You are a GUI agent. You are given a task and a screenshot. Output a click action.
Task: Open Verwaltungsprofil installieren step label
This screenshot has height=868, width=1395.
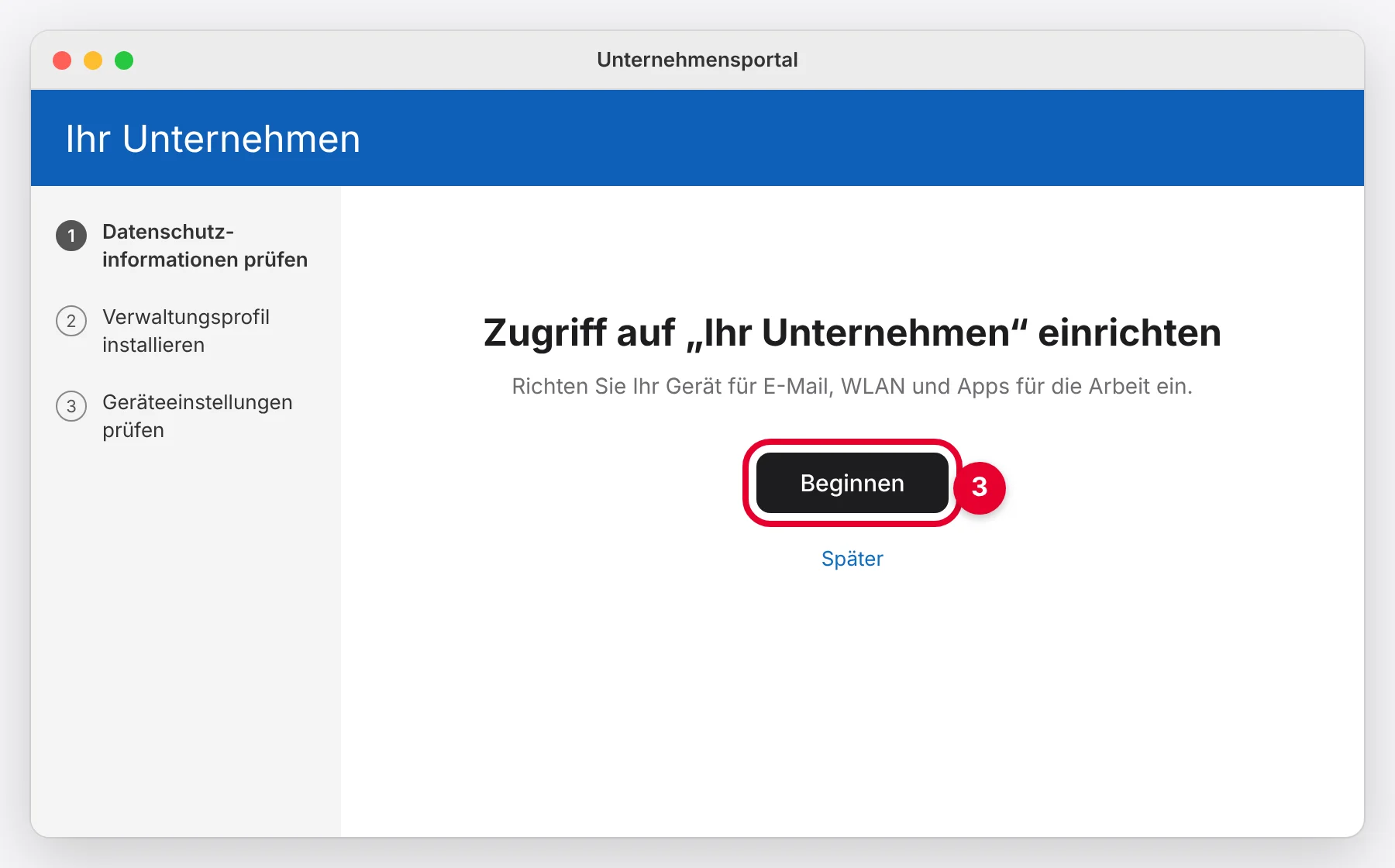tap(186, 331)
